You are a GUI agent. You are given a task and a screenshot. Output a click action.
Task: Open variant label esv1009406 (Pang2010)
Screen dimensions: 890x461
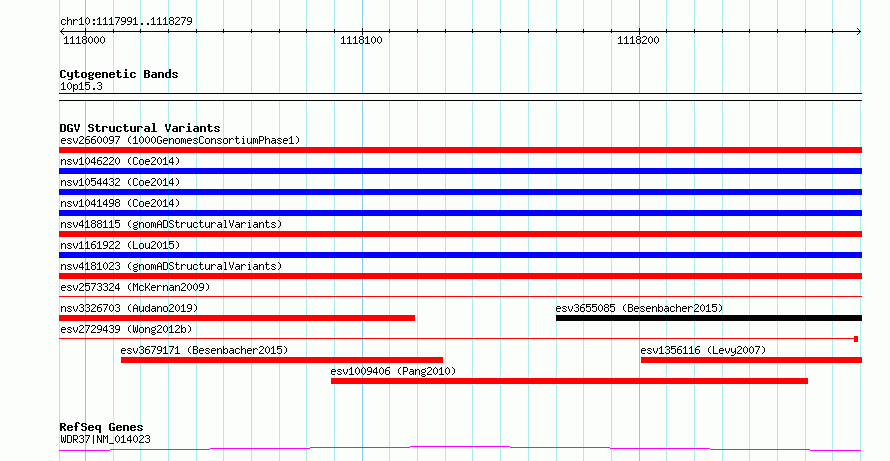[393, 371]
